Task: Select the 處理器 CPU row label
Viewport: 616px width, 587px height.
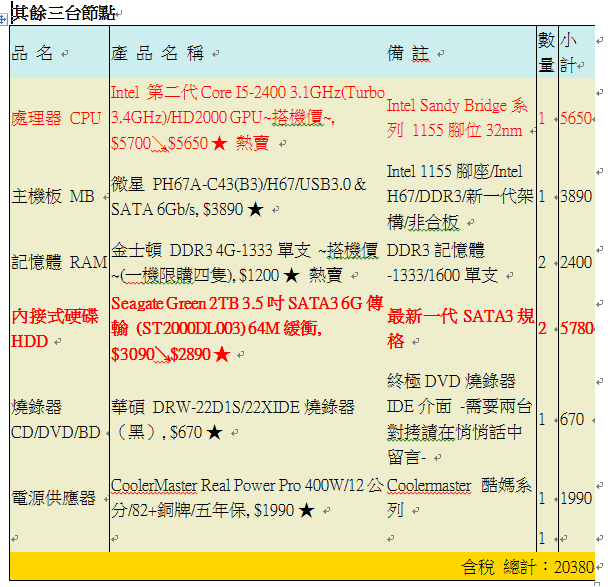Action: pyautogui.click(x=56, y=118)
